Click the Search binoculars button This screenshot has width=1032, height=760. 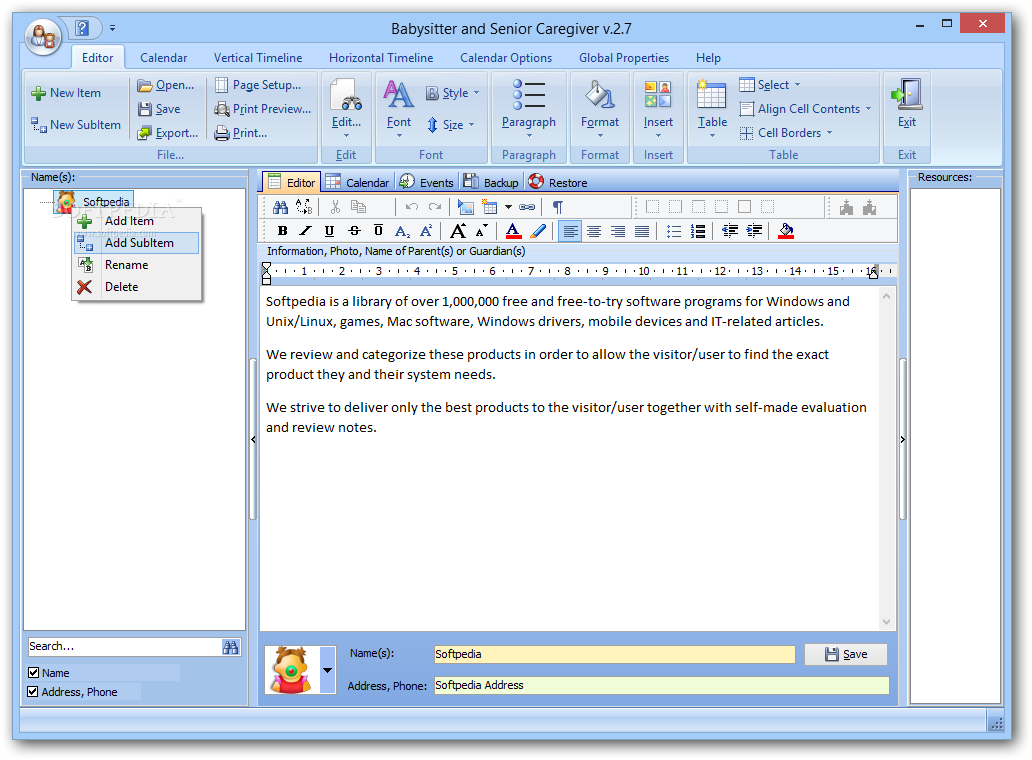pos(230,647)
